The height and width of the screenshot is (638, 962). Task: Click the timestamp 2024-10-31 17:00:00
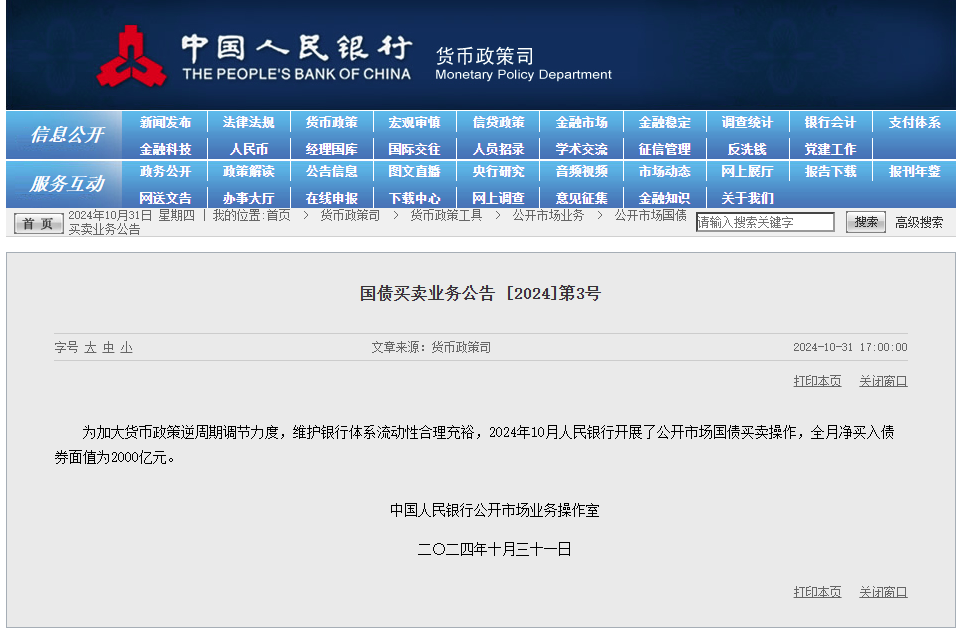pyautogui.click(x=850, y=347)
